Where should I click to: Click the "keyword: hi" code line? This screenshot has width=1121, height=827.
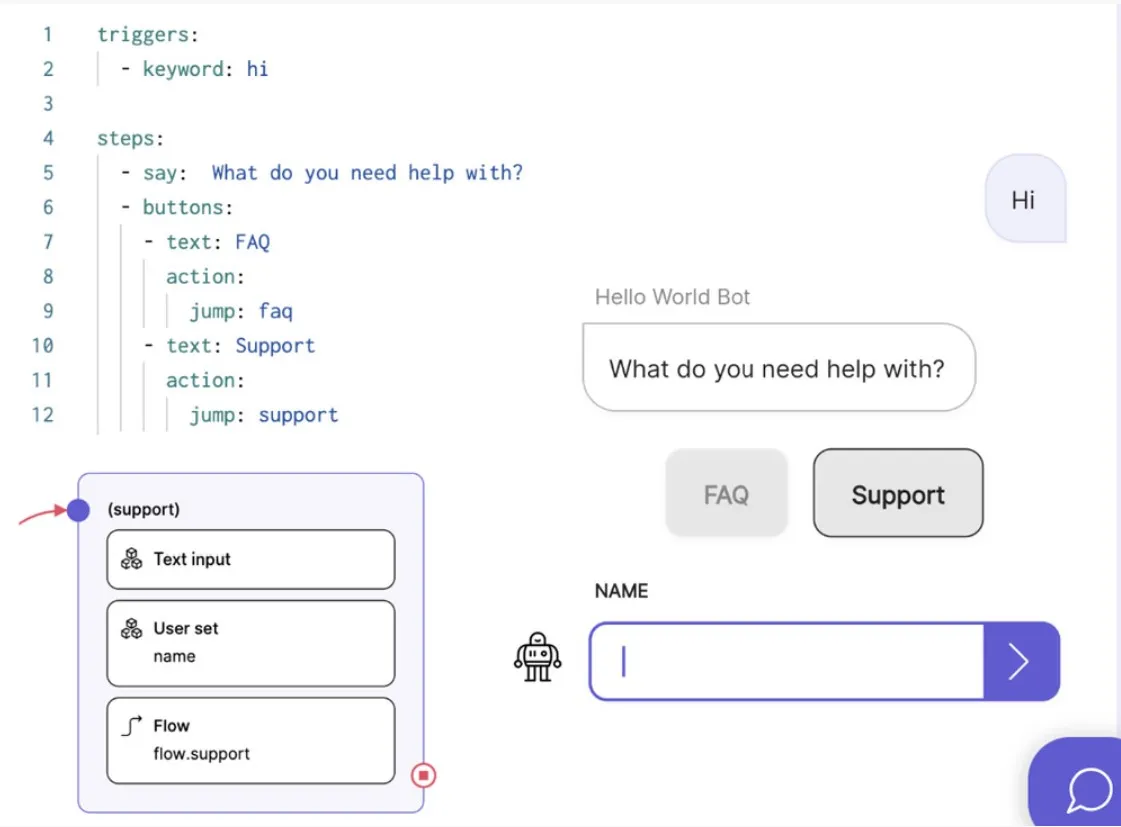coord(205,69)
